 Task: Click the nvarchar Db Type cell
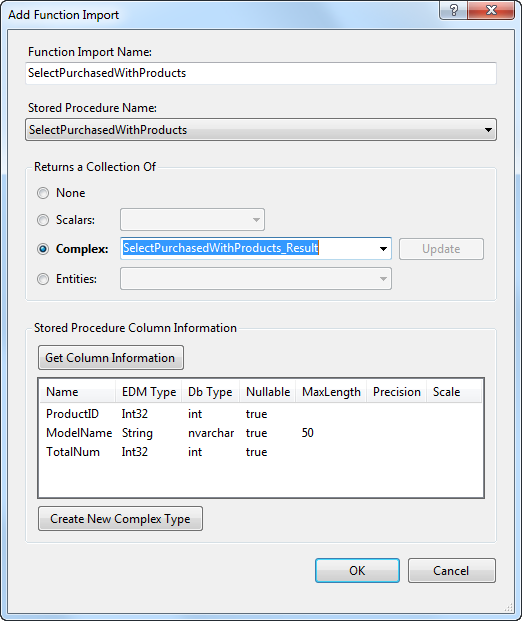pos(211,433)
